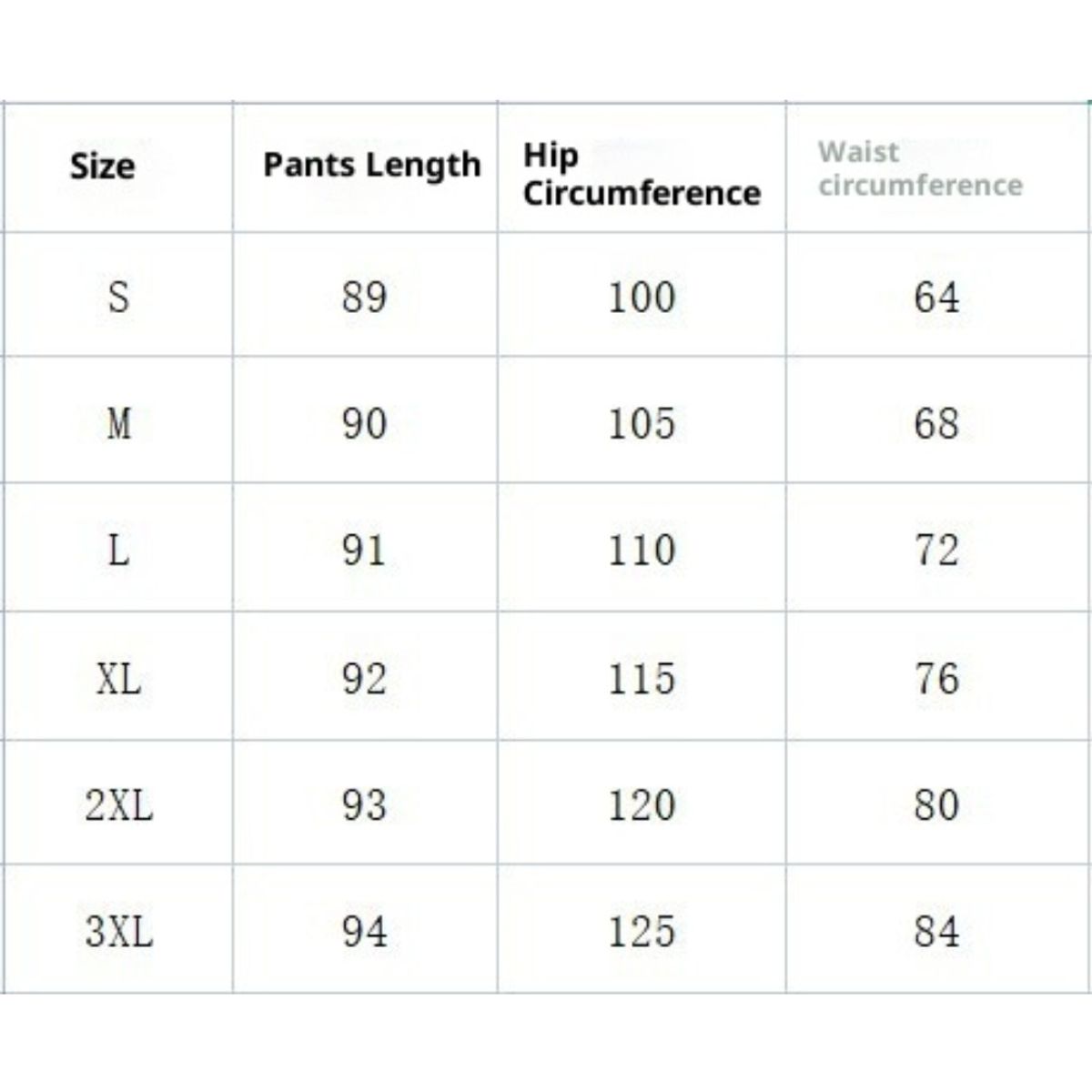1092x1092 pixels.
Task: Select waist circumference value 84
Action: [936, 931]
